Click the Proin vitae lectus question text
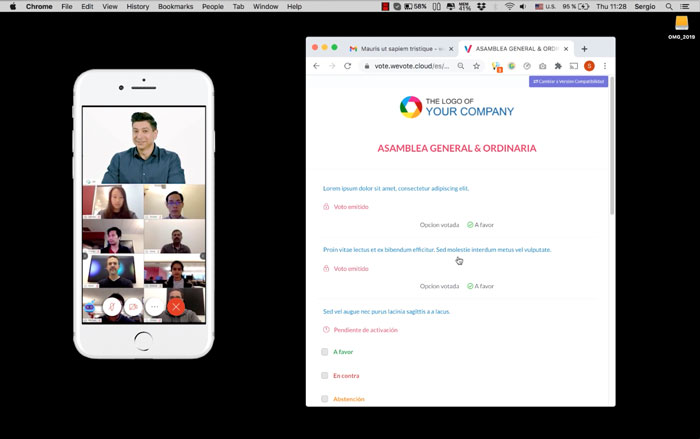The width and height of the screenshot is (700, 439). (x=437, y=250)
